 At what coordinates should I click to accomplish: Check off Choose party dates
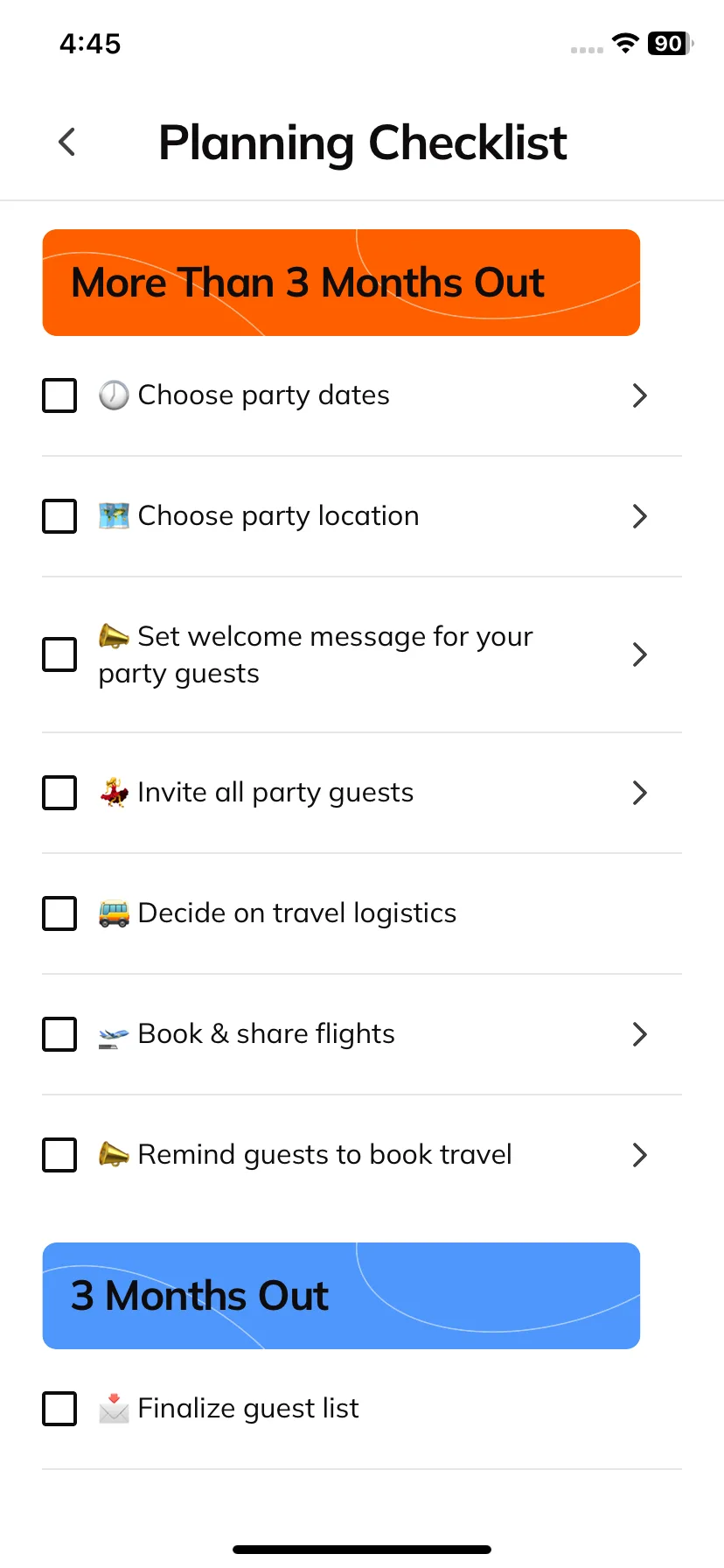[59, 395]
